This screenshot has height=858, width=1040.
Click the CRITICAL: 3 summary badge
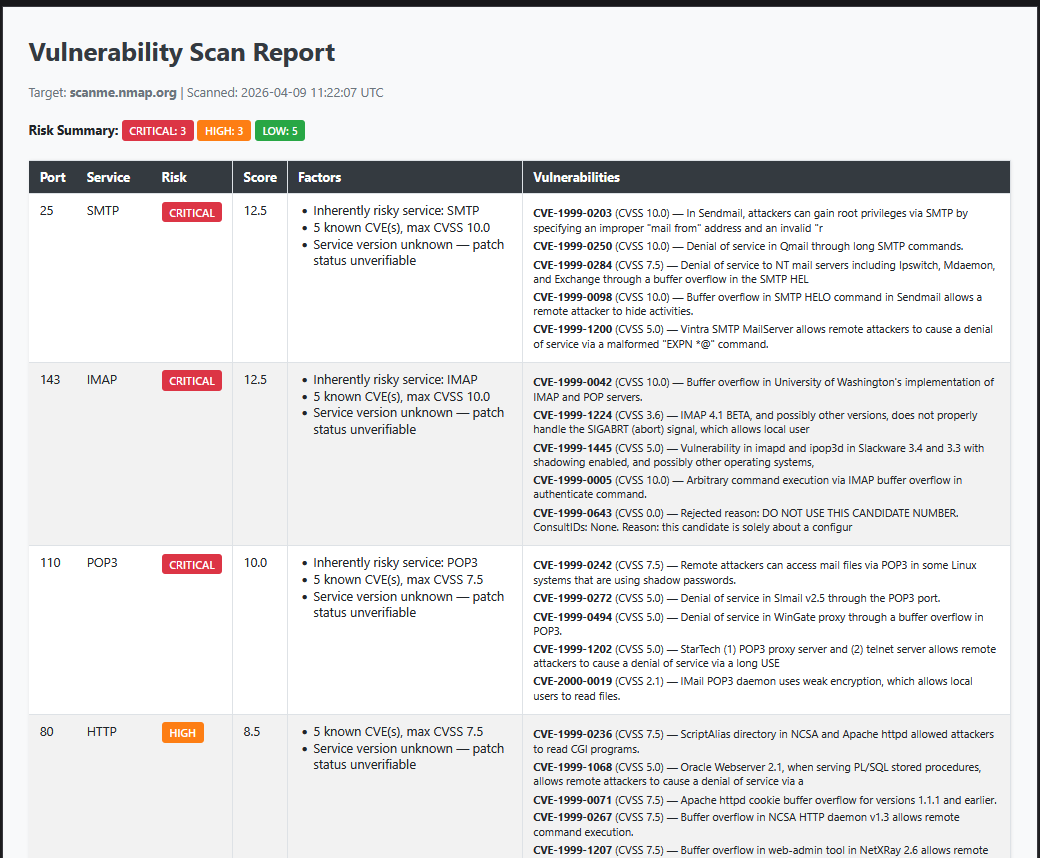[x=157, y=131]
